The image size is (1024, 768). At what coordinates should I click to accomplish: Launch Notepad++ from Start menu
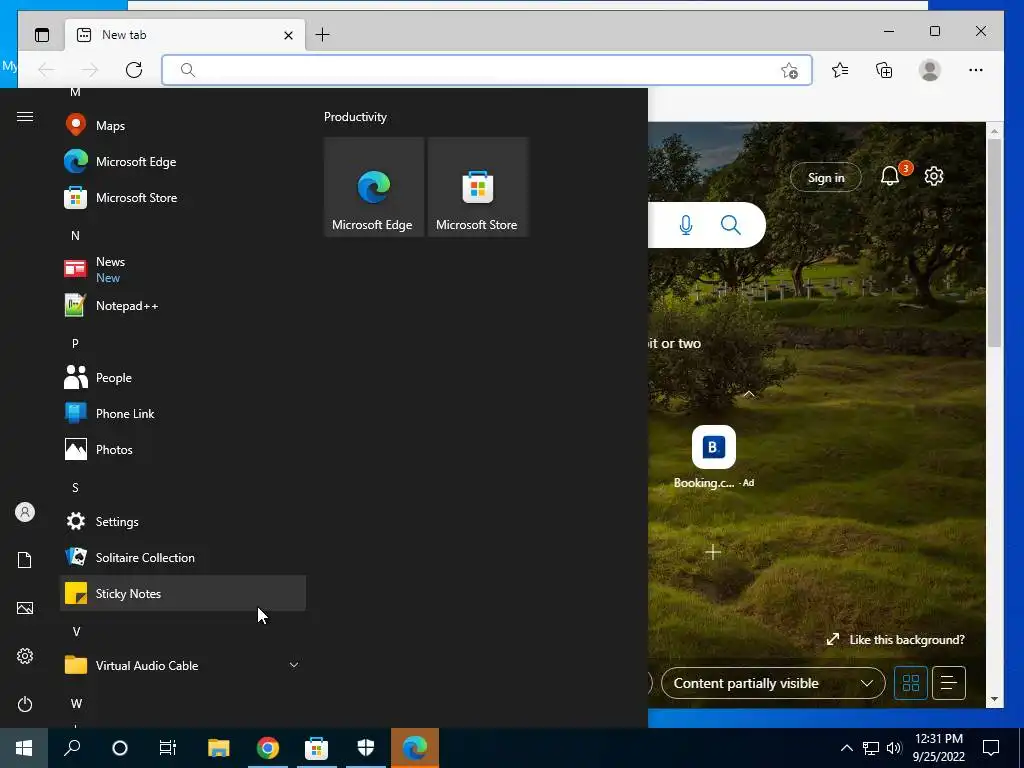(183, 306)
